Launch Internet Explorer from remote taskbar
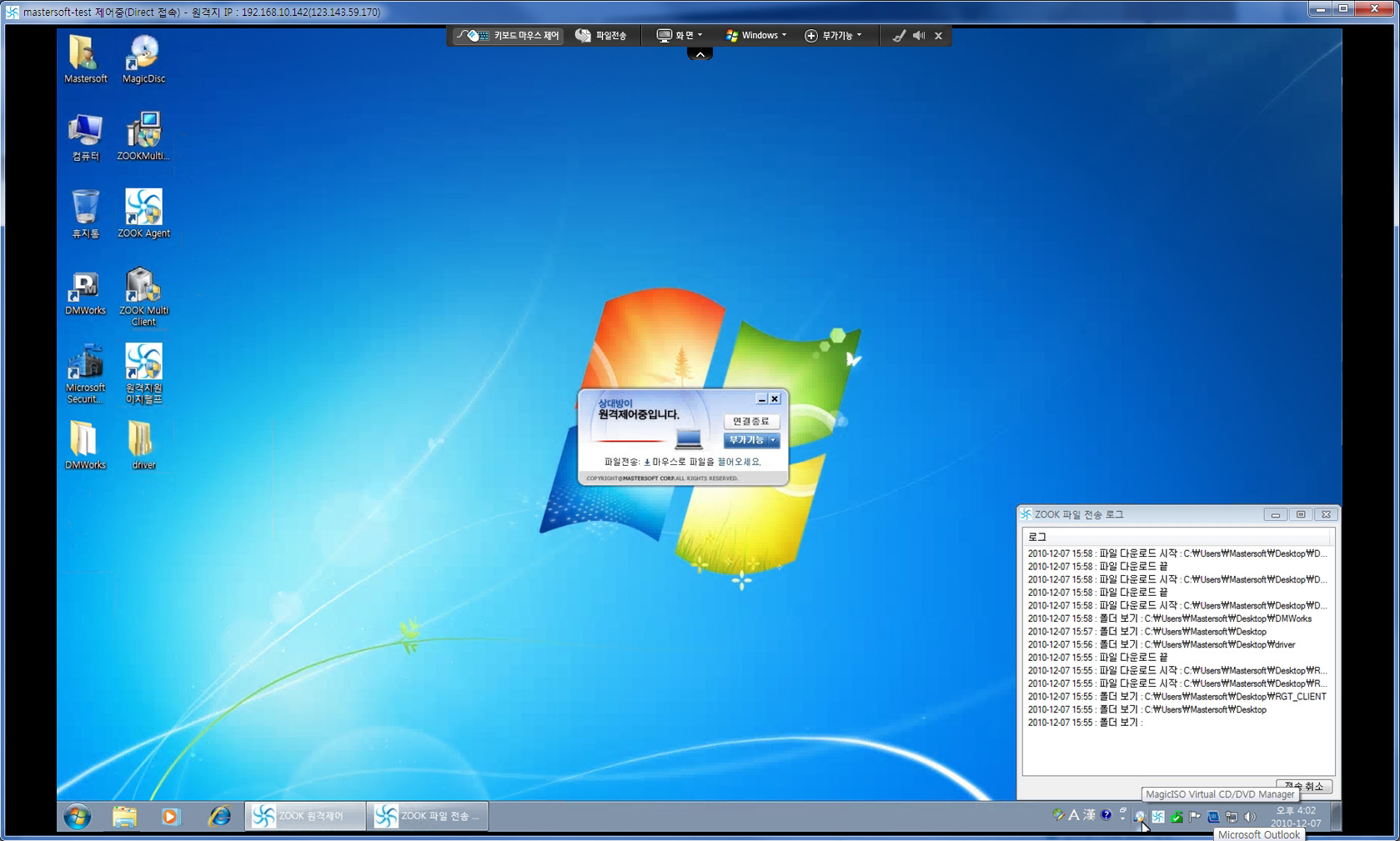Image resolution: width=1400 pixels, height=841 pixels. click(219, 816)
